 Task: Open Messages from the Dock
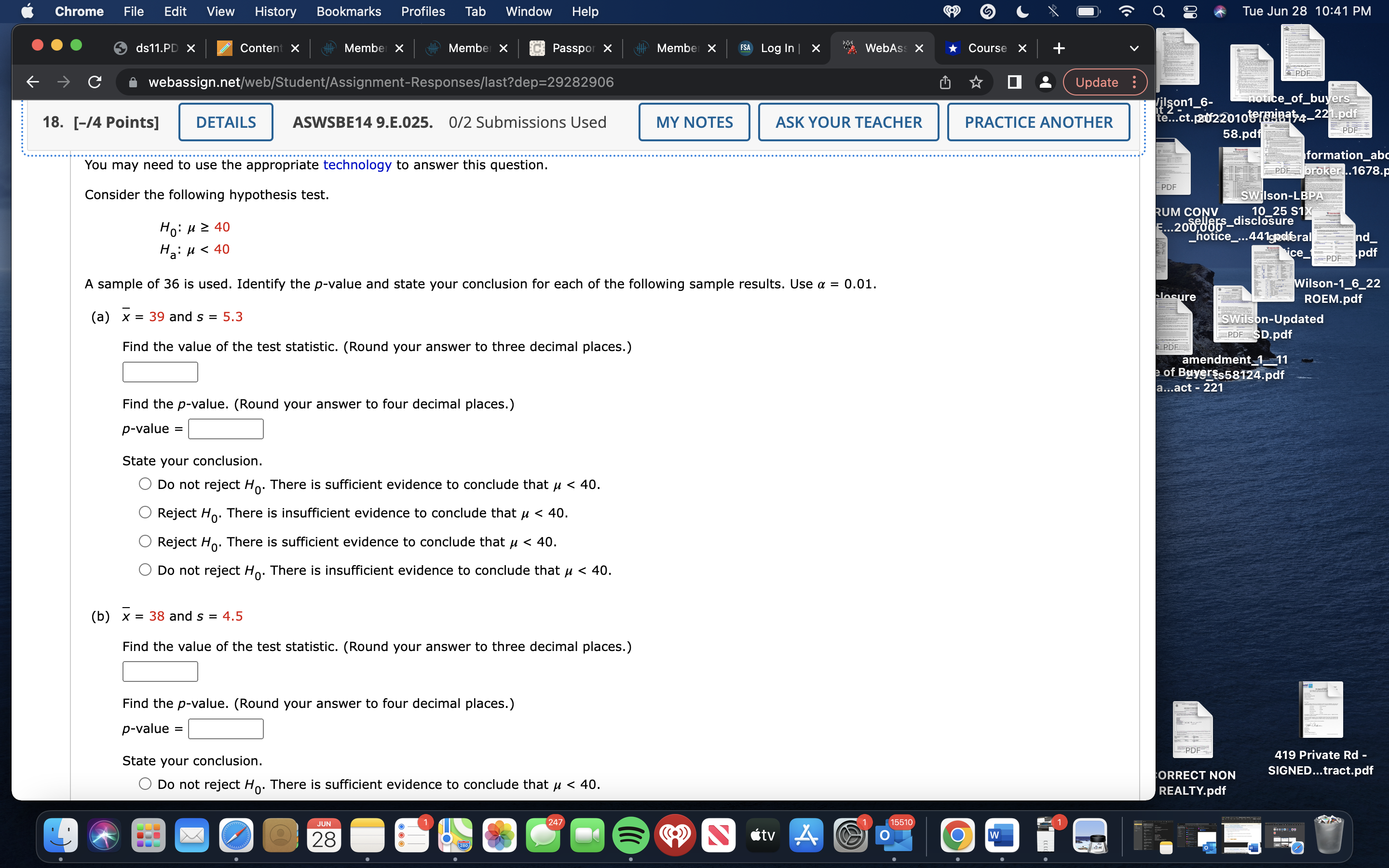543,835
